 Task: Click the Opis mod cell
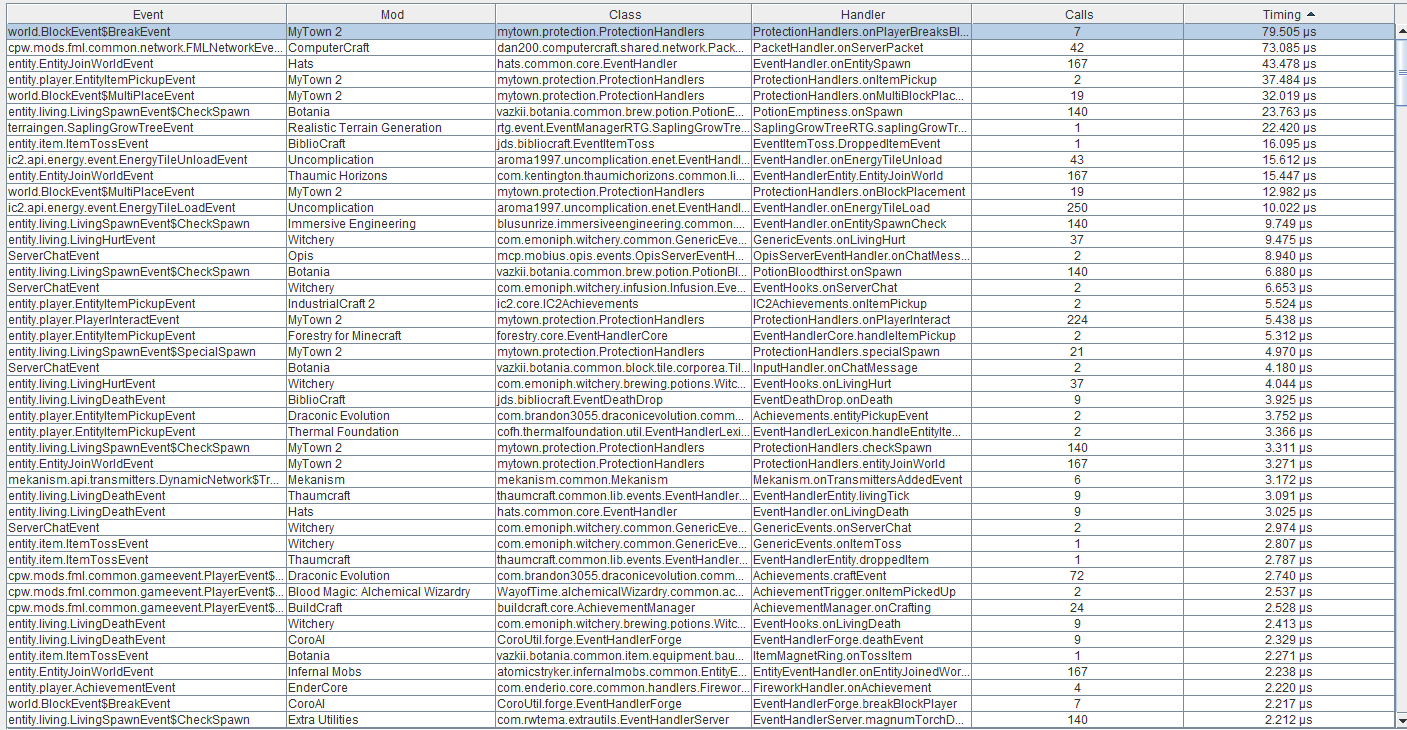click(390, 256)
